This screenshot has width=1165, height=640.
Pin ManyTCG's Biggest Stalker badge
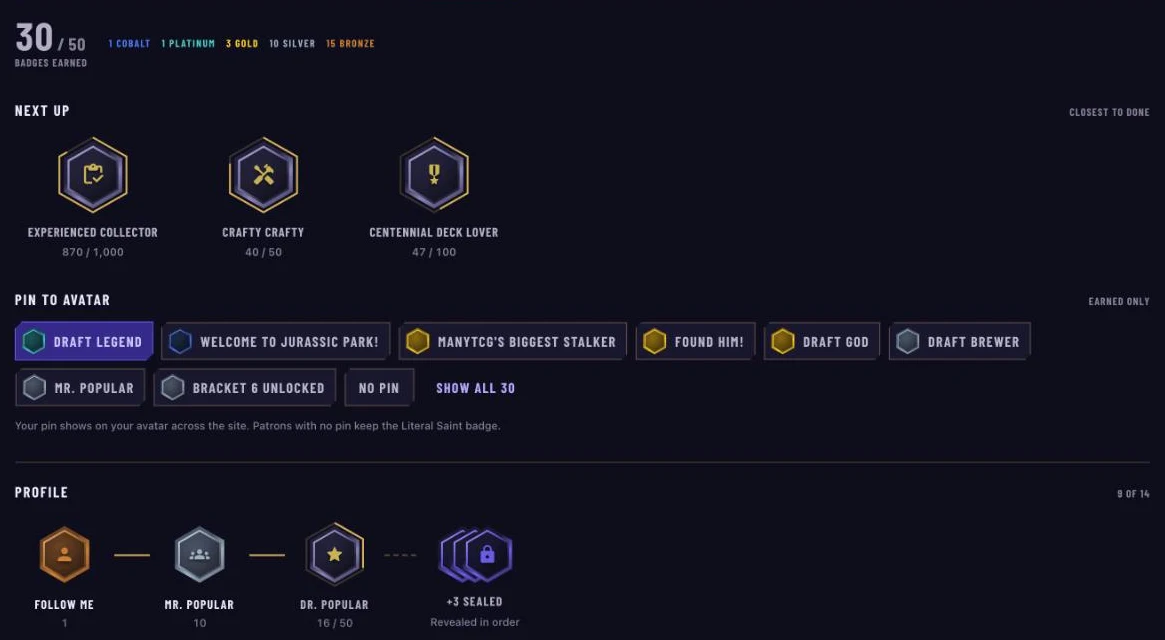click(x=512, y=341)
